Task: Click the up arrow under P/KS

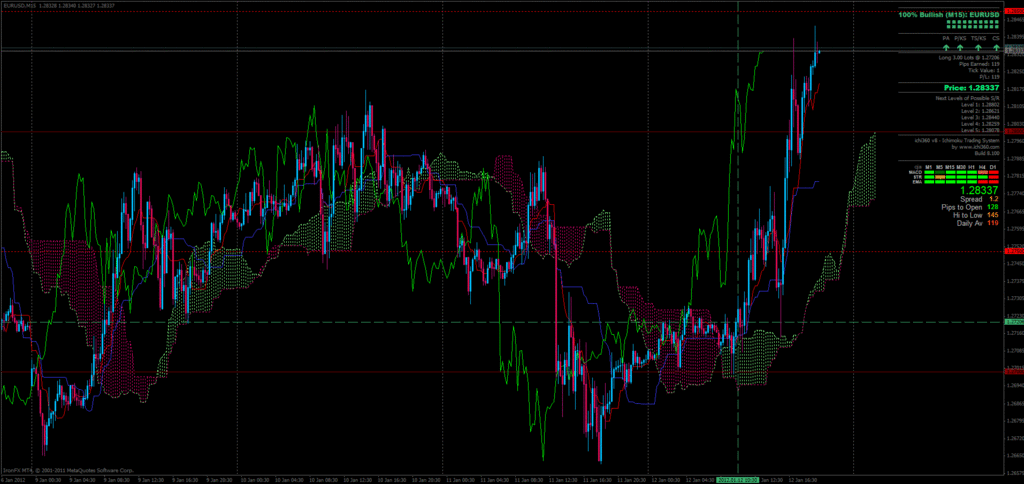Action: (961, 47)
